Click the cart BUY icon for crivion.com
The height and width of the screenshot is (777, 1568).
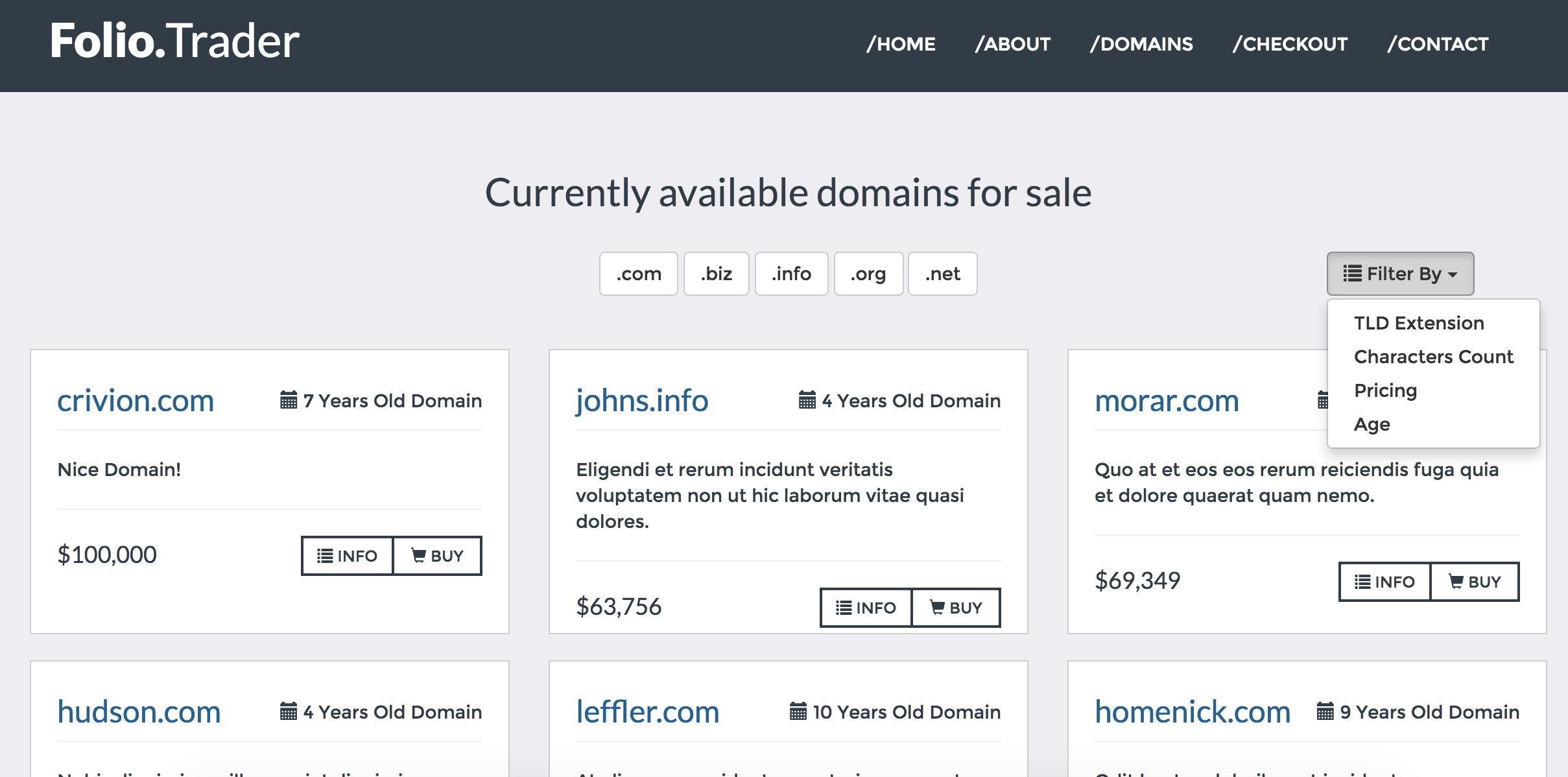(x=419, y=556)
